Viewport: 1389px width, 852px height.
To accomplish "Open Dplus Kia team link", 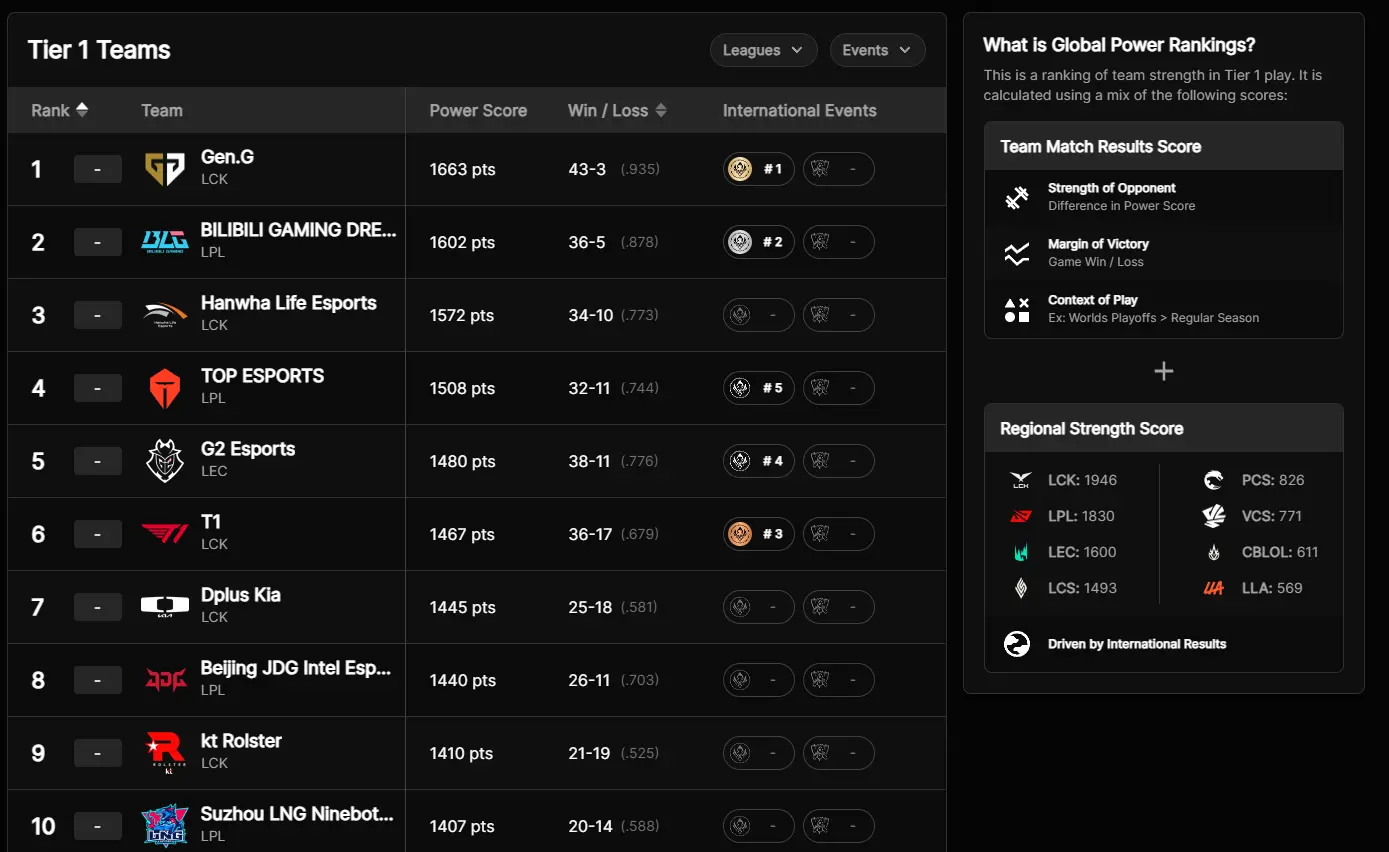I will pos(240,595).
